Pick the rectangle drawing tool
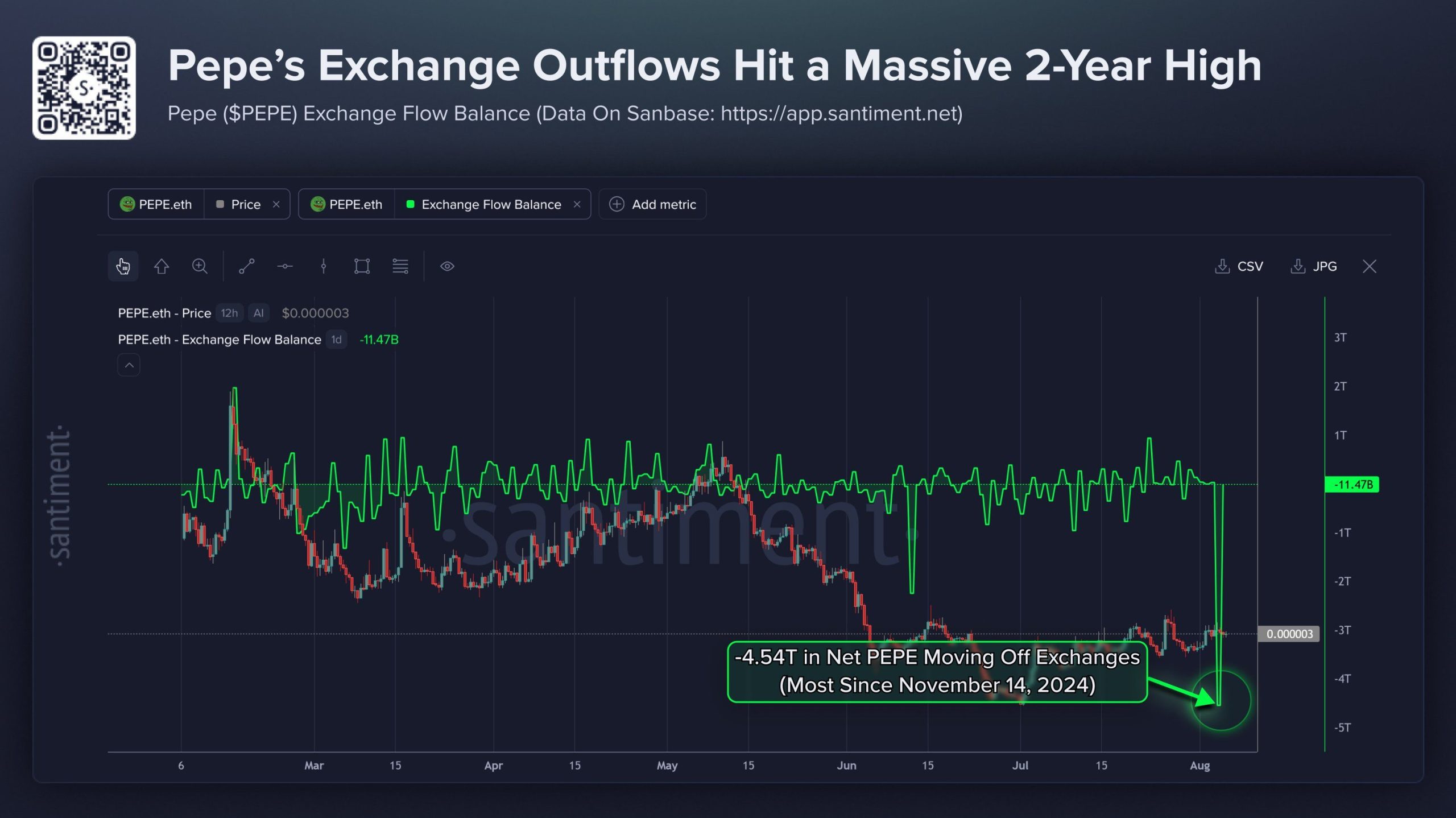 click(x=362, y=266)
